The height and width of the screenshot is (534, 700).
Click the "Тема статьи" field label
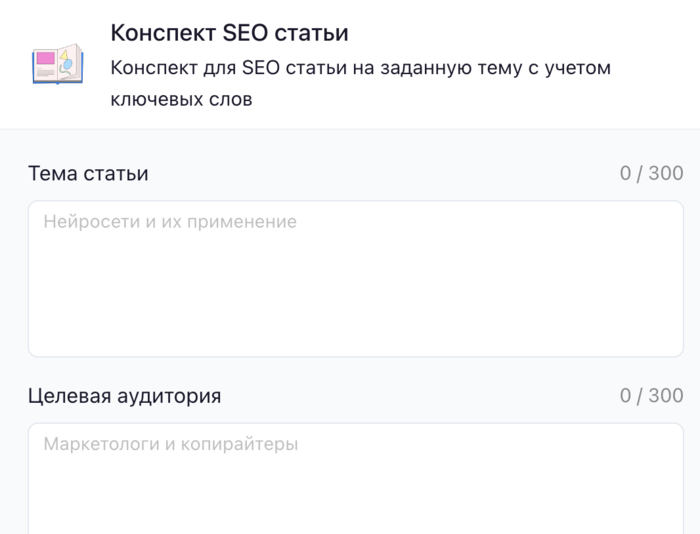point(88,173)
